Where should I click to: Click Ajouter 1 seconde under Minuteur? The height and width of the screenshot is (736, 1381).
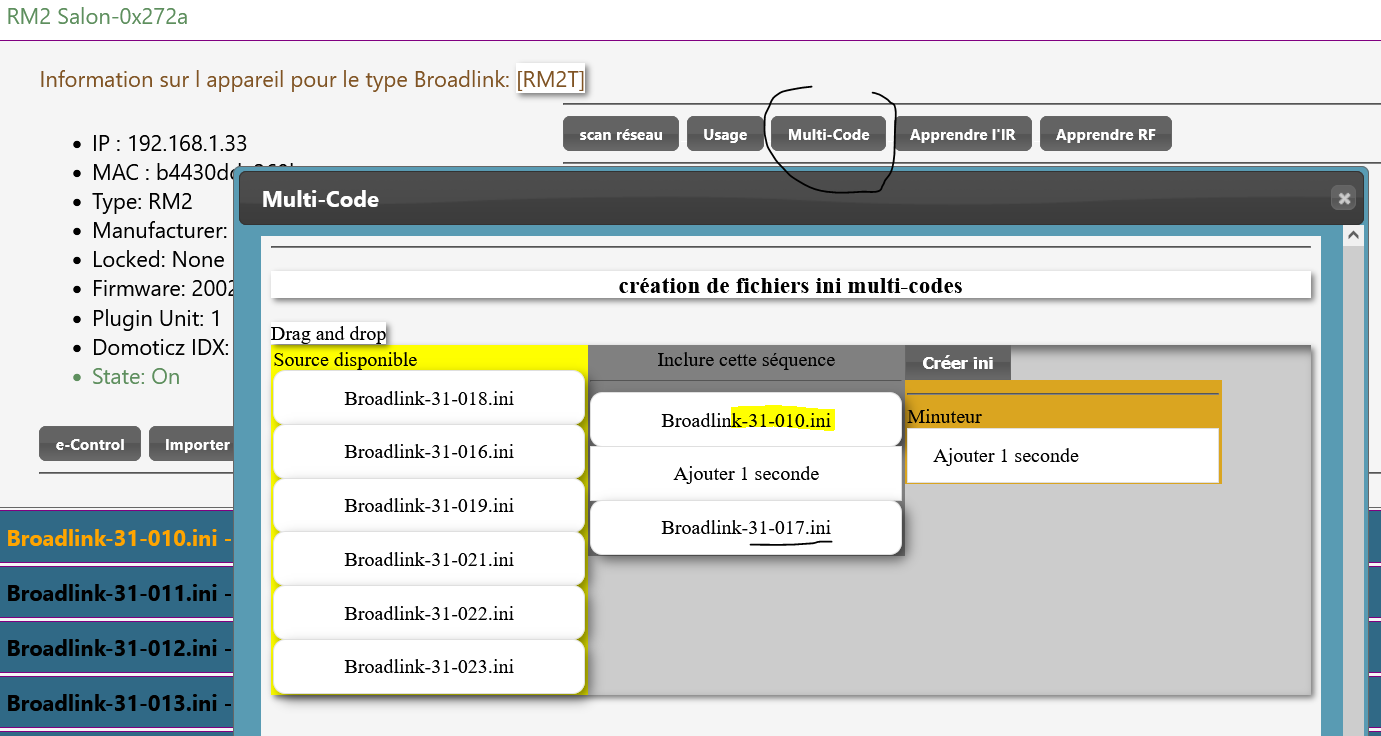1063,456
